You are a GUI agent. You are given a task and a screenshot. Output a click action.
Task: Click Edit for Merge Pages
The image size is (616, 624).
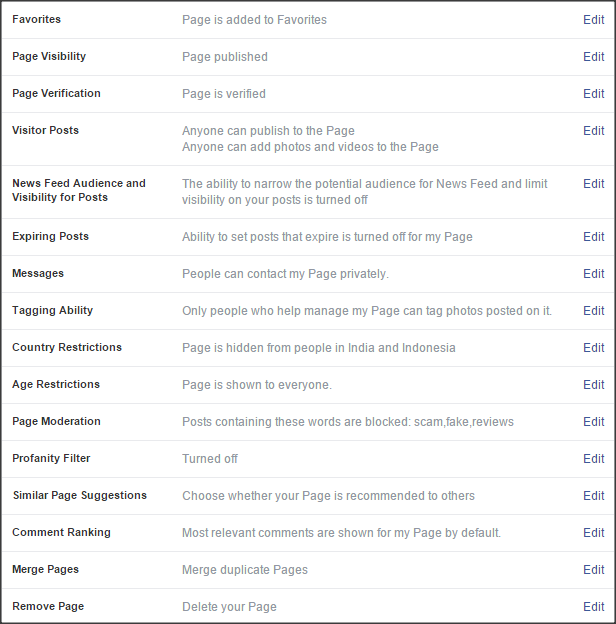click(x=593, y=570)
